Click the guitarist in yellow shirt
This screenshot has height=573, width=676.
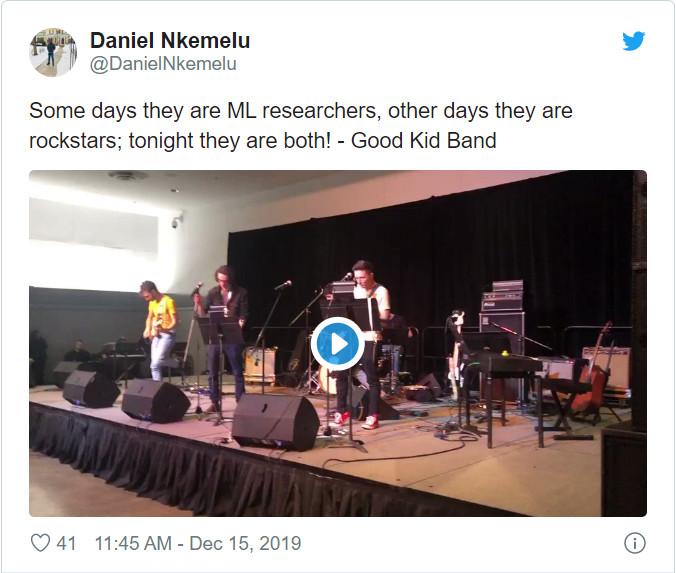click(159, 330)
